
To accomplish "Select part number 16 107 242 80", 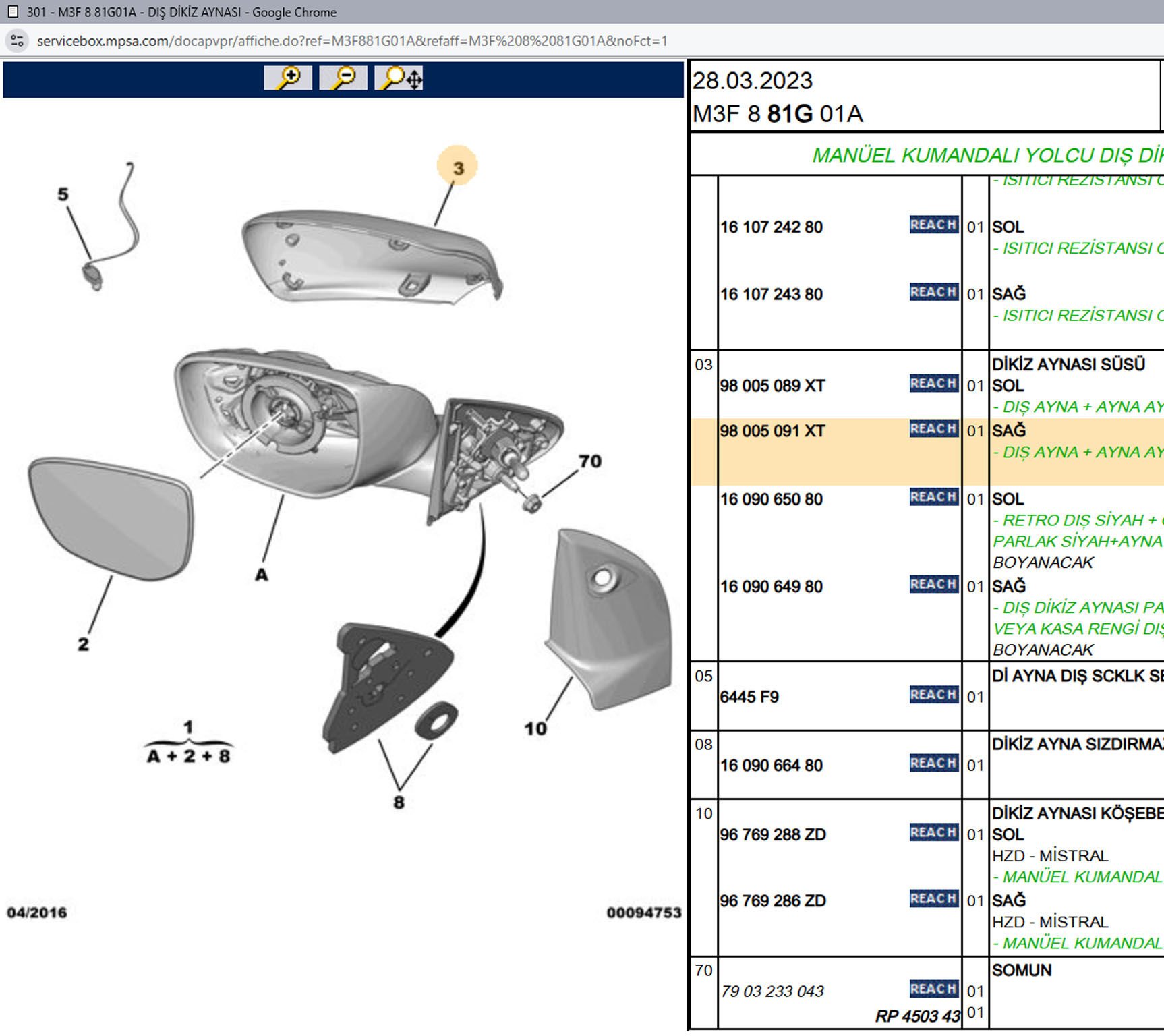I will point(771,227).
